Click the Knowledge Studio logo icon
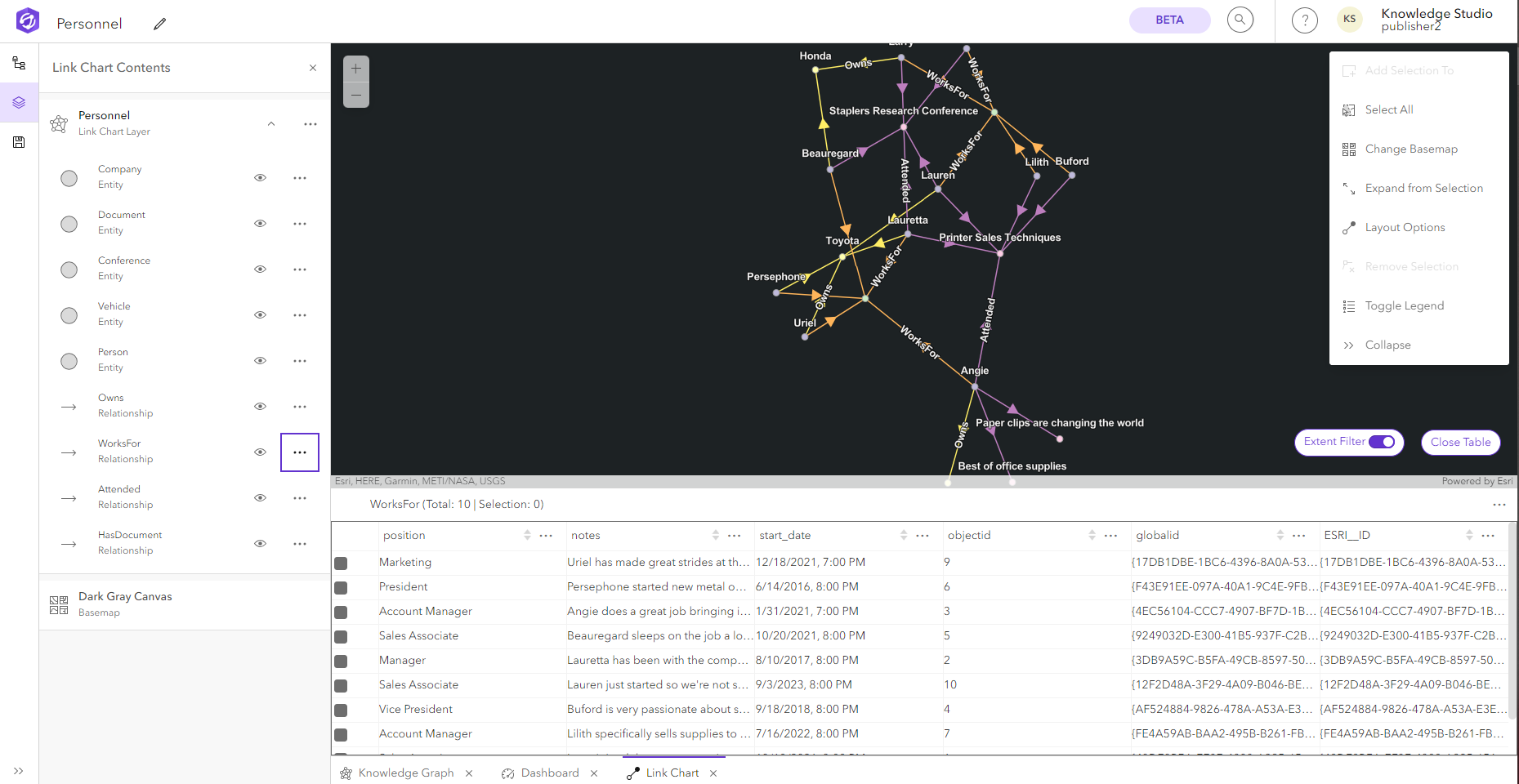Image resolution: width=1519 pixels, height=784 pixels. click(x=27, y=20)
